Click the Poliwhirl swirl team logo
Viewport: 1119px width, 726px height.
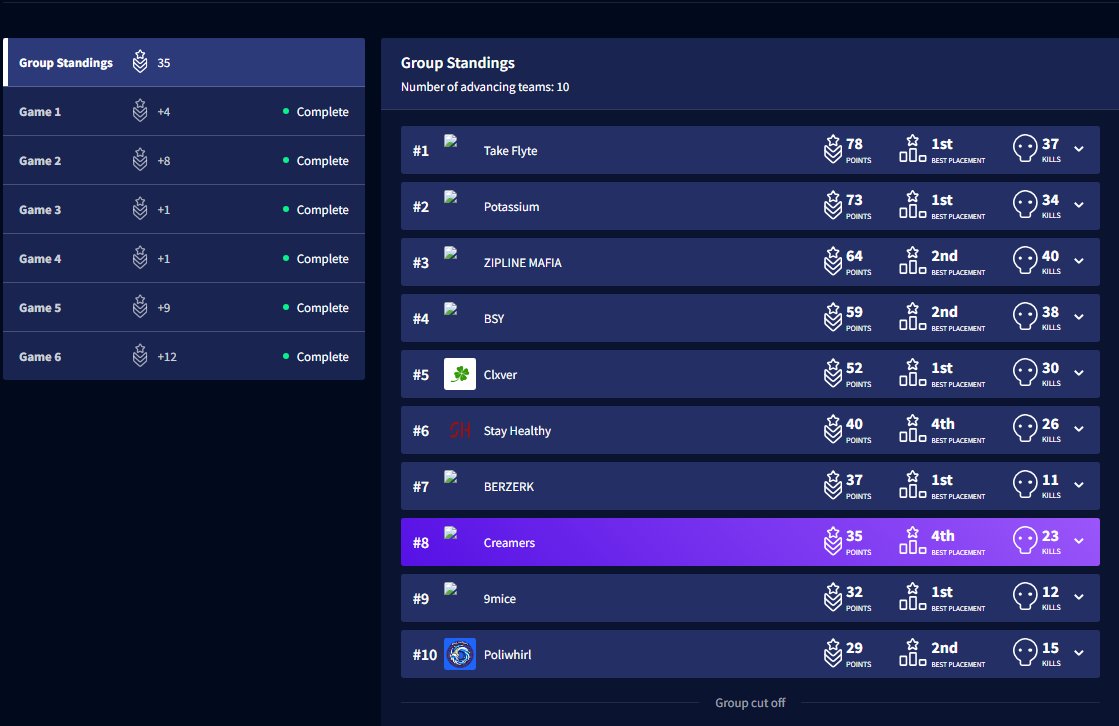460,654
